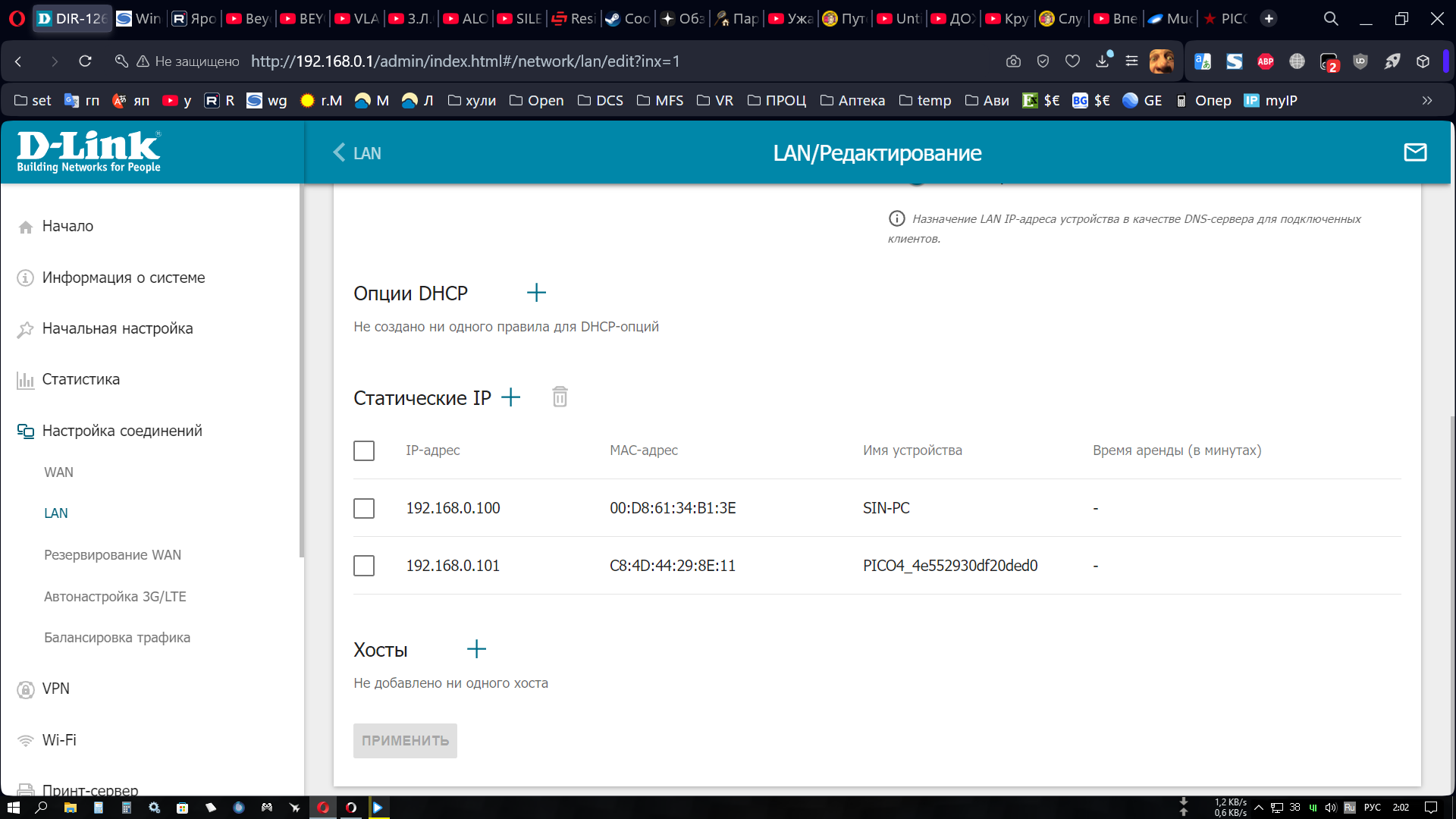1456x819 pixels.
Task: Click the ПРИМЕНИТЬ button
Action: [x=405, y=741]
